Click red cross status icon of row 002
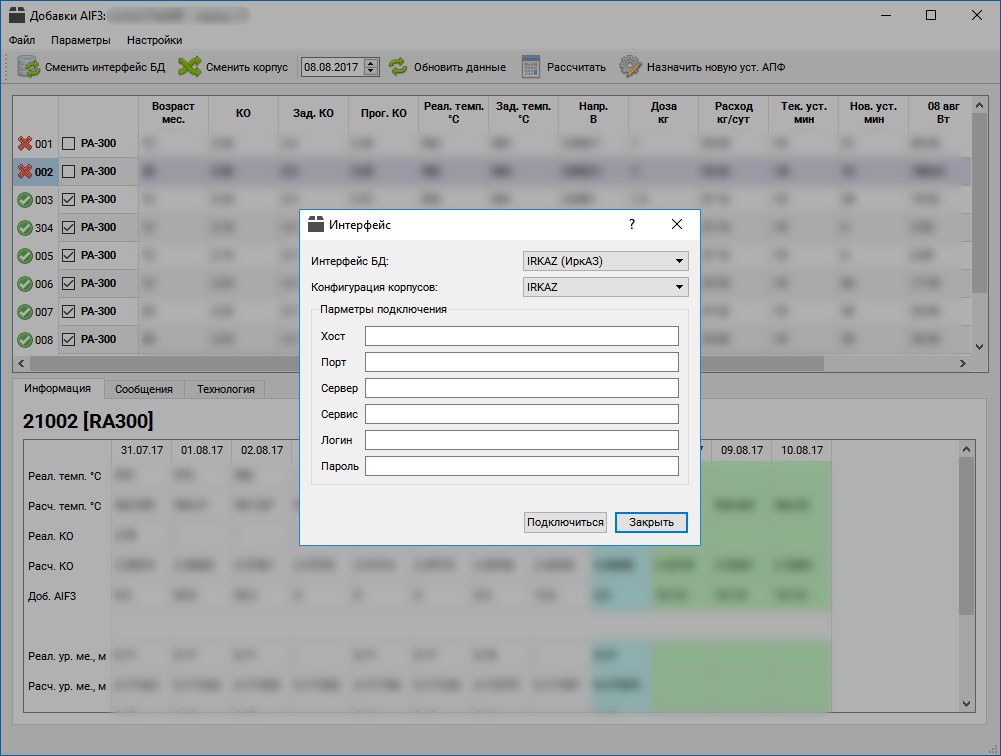 25,171
